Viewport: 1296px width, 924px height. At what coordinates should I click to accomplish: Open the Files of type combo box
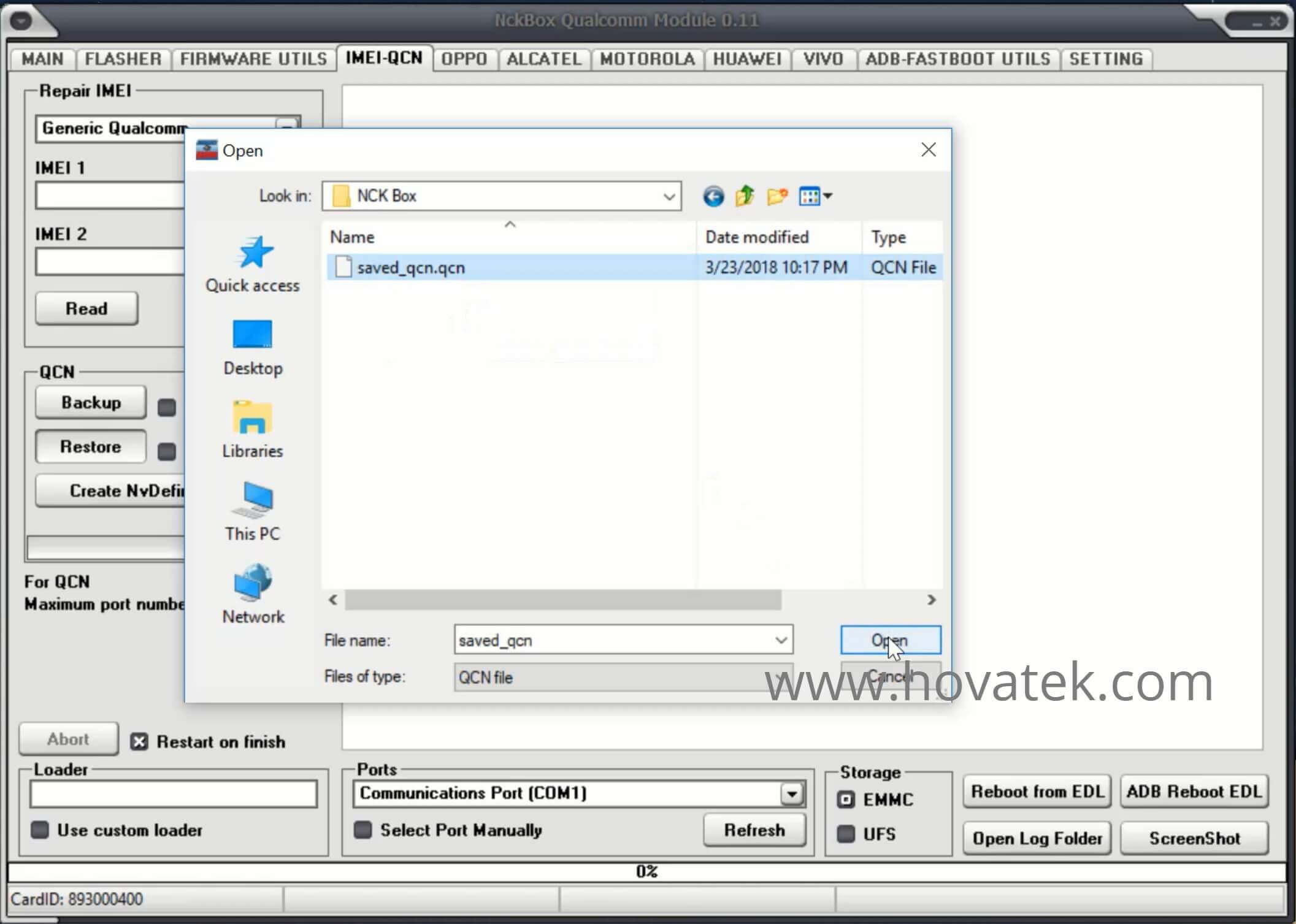(623, 678)
